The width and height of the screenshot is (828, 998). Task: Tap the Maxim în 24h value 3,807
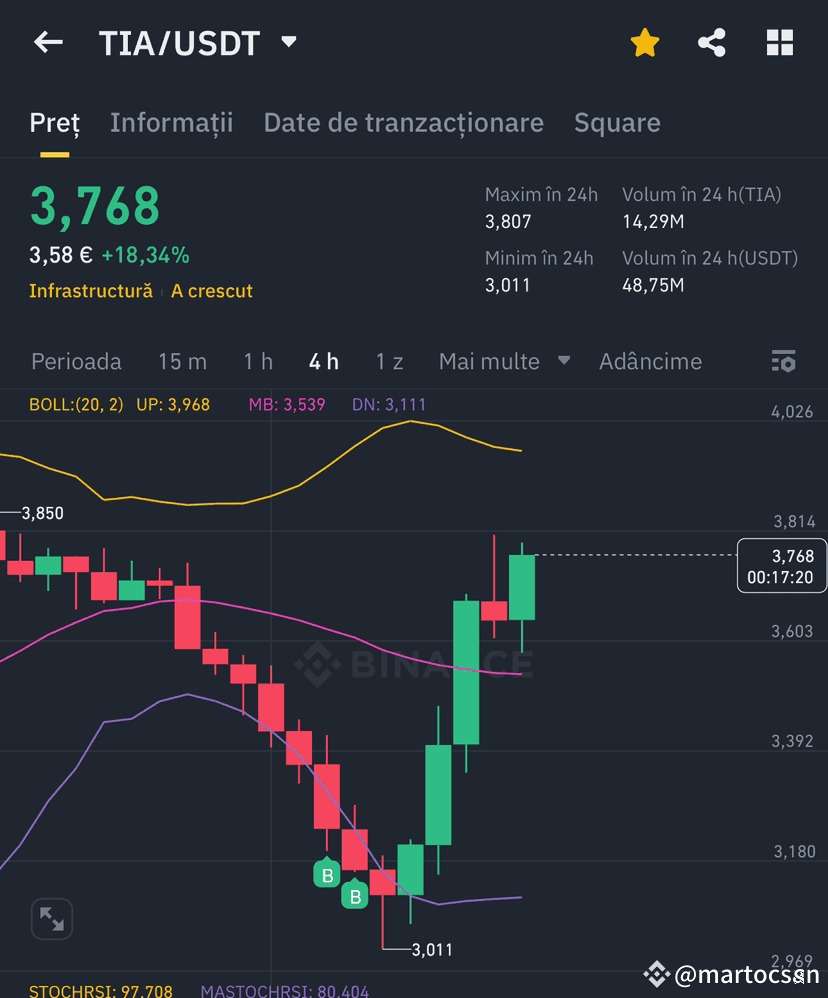pos(508,221)
